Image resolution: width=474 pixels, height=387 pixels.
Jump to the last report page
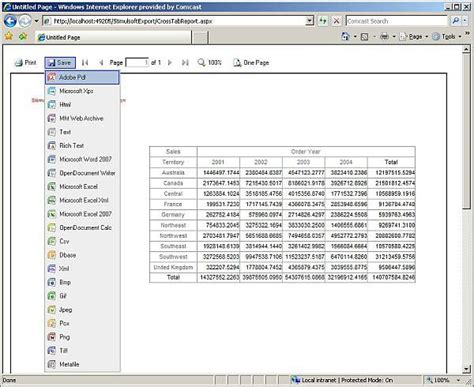coord(185,63)
